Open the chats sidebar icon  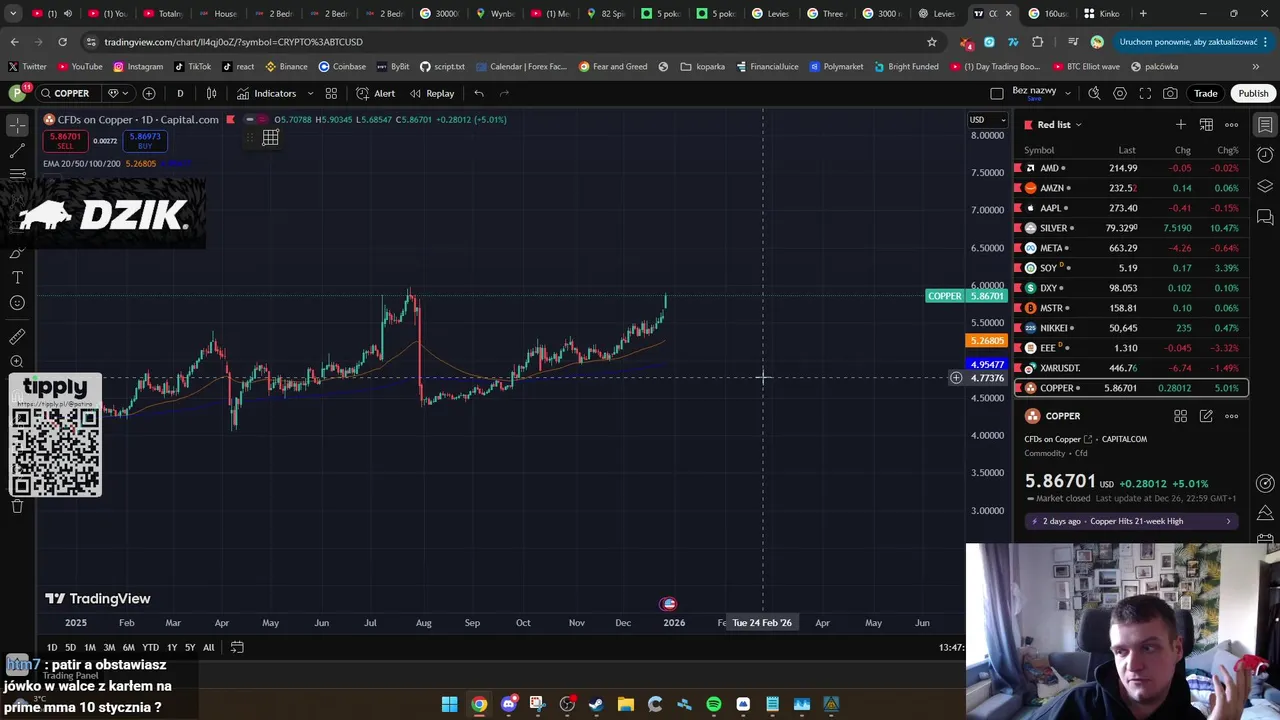(1265, 216)
